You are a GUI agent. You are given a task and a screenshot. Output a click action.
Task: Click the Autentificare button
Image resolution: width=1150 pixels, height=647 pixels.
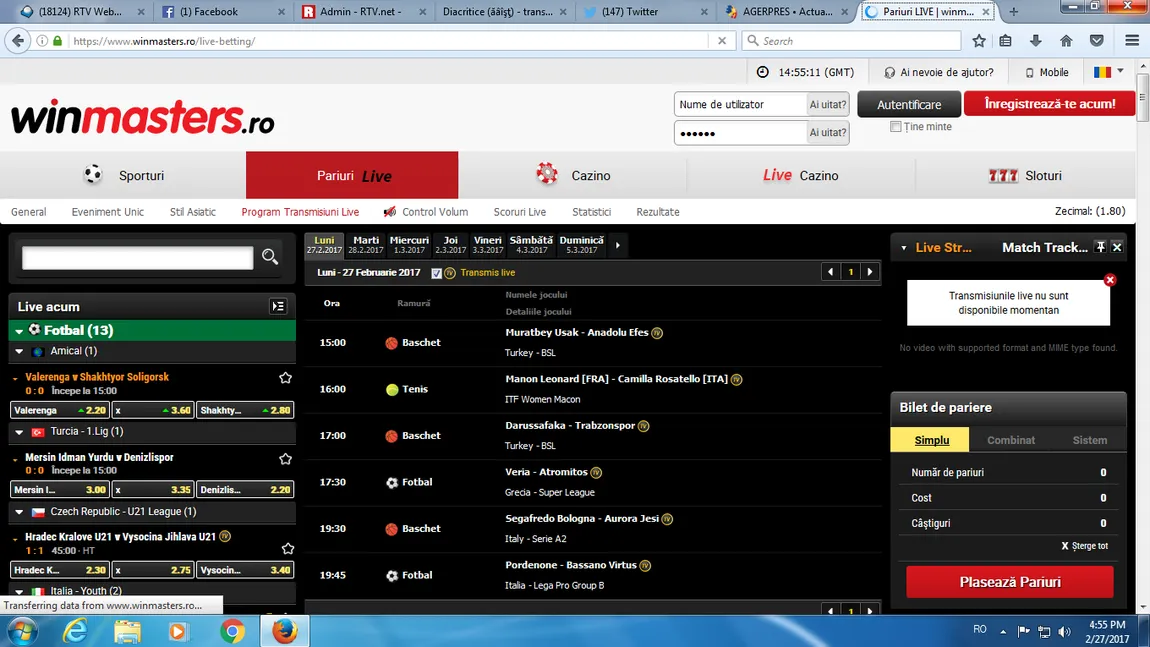pyautogui.click(x=909, y=104)
